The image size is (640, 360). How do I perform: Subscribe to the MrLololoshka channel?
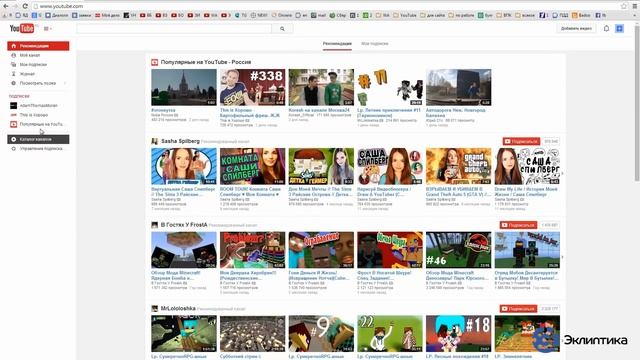[x=518, y=309]
